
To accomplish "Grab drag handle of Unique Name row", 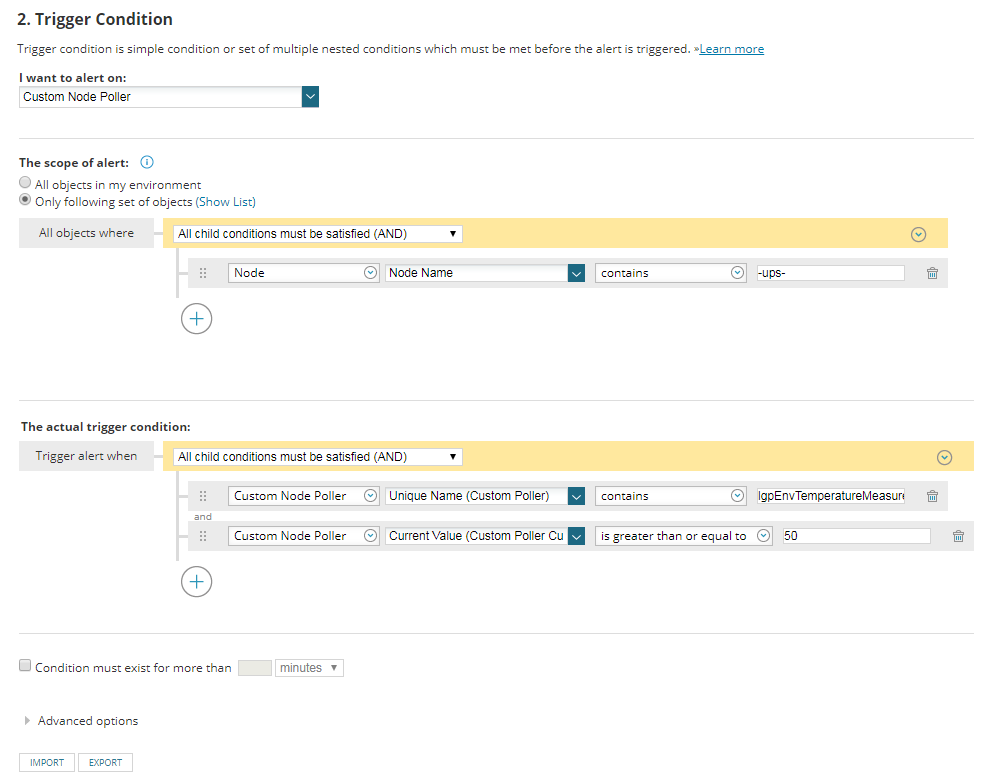I will pos(203,496).
